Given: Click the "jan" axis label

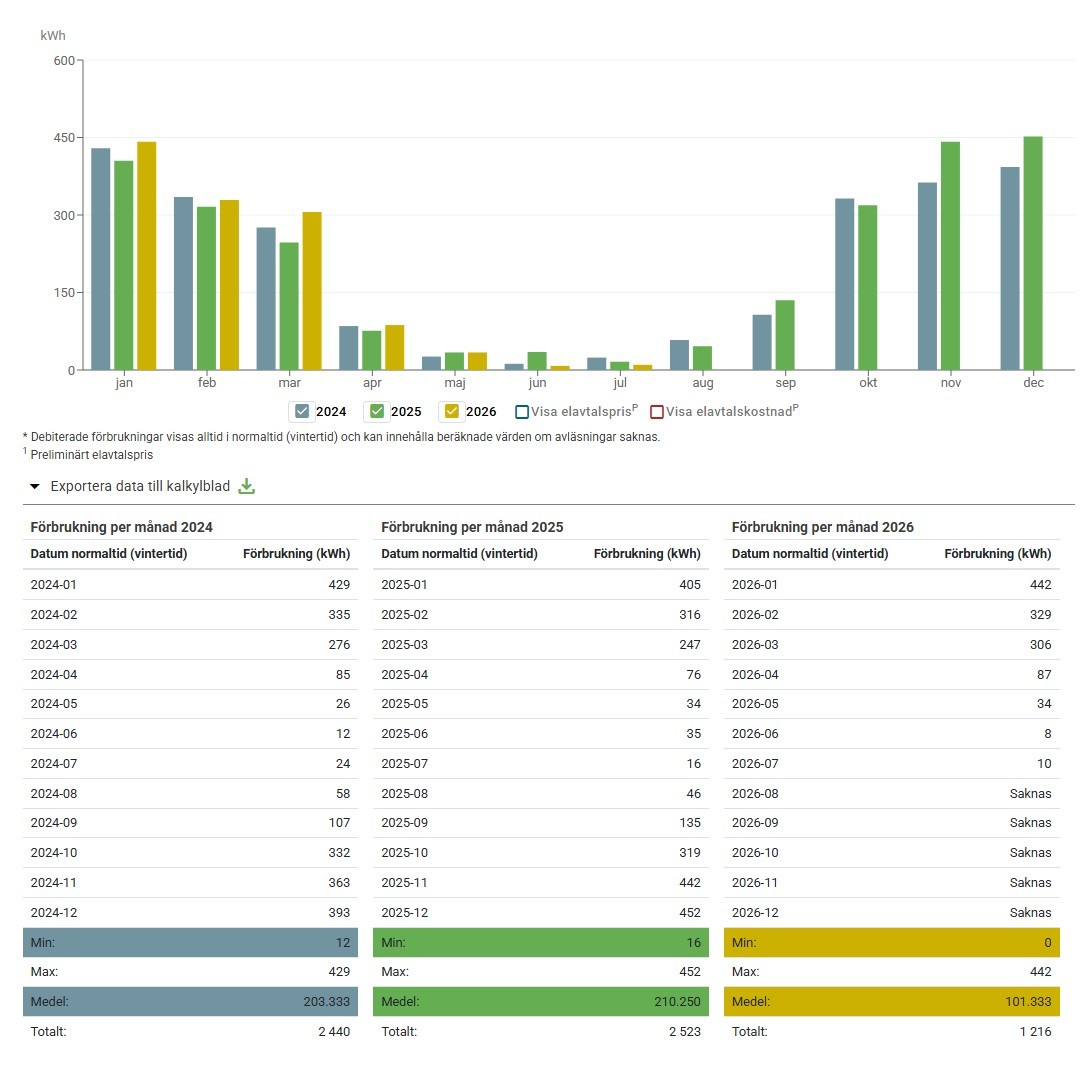Looking at the screenshot, I should pos(124,382).
